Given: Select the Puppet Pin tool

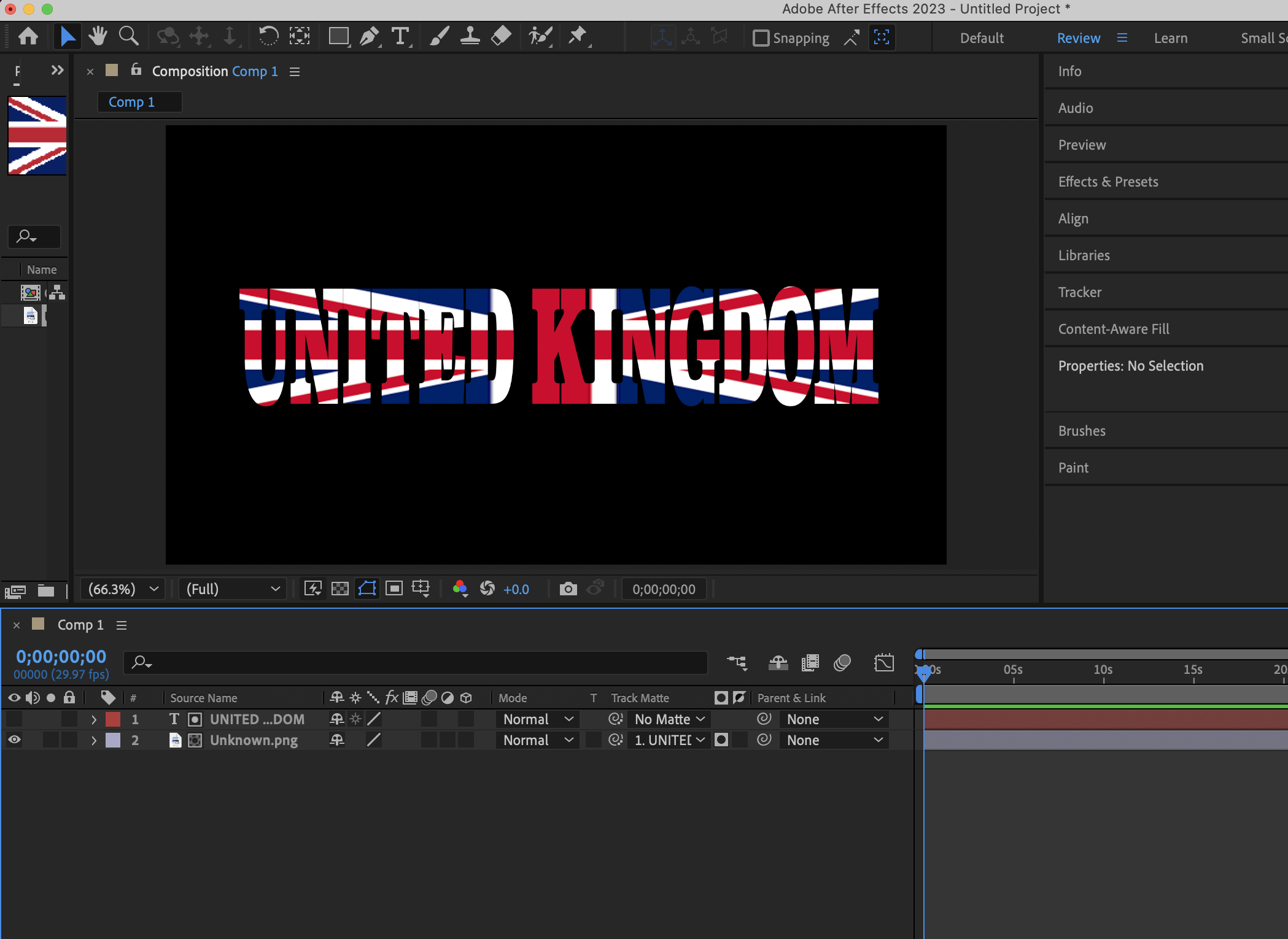Looking at the screenshot, I should point(577,37).
